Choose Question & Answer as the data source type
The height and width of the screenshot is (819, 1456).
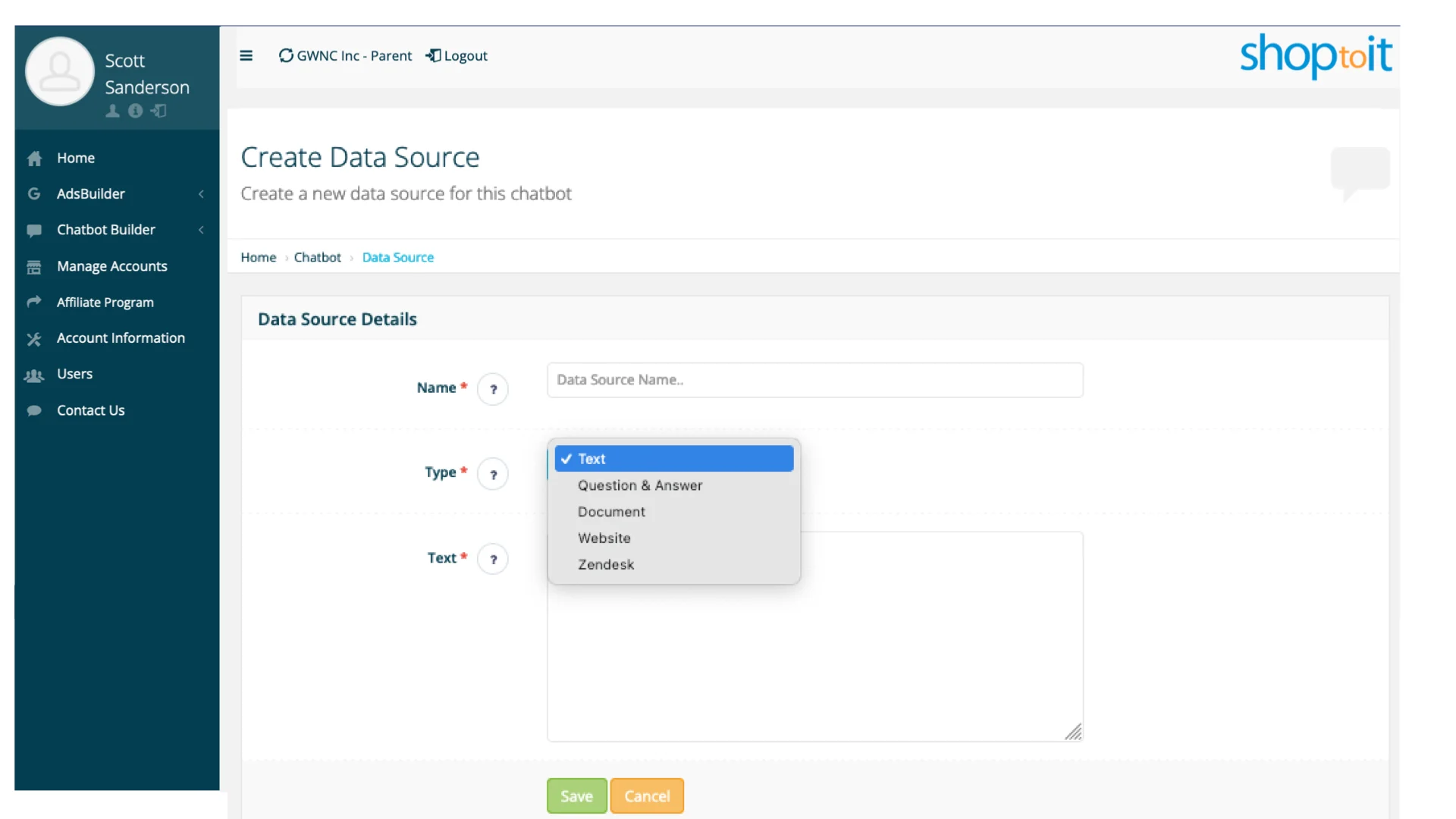640,485
